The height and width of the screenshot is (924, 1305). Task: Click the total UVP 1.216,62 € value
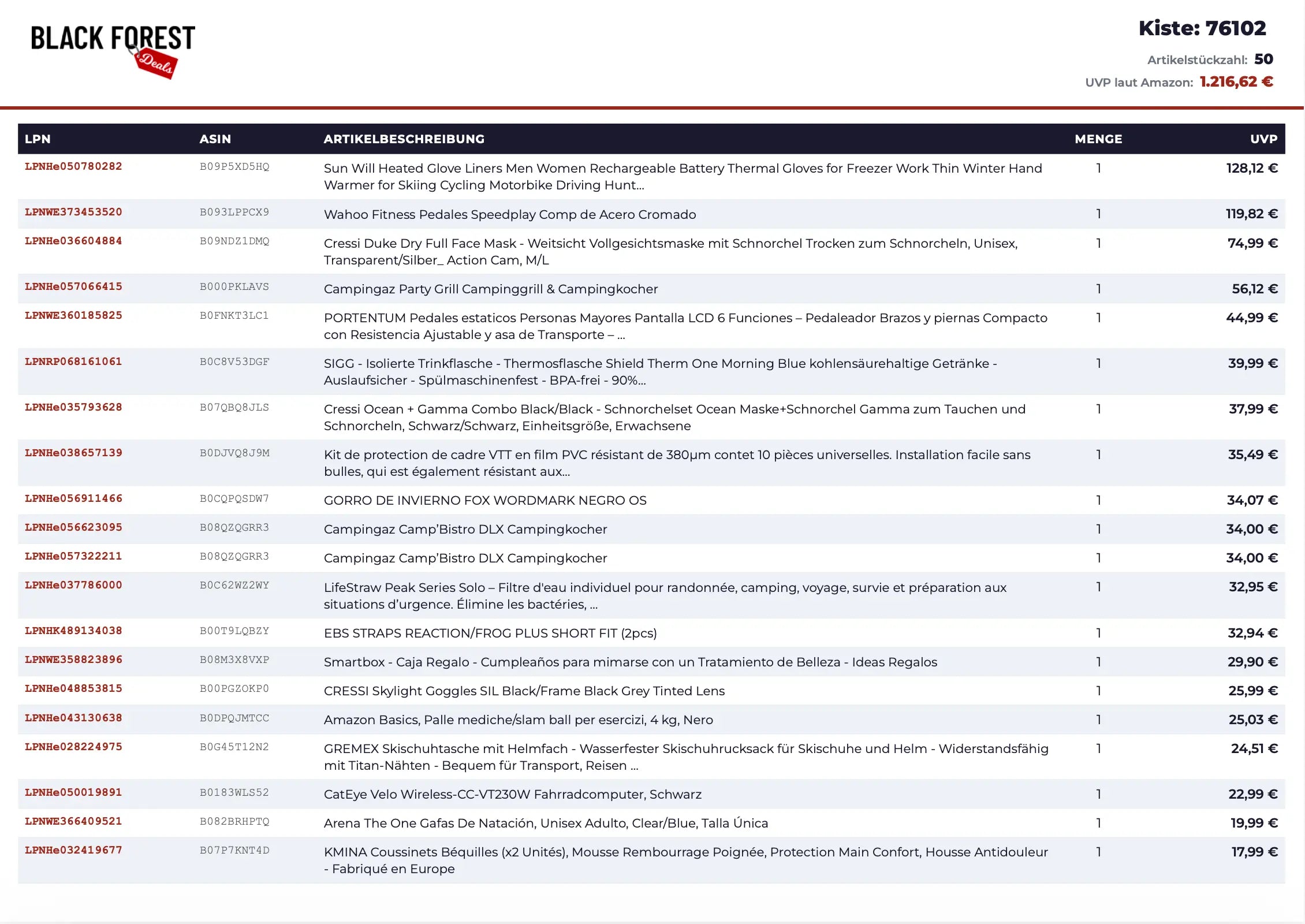pyautogui.click(x=1236, y=82)
